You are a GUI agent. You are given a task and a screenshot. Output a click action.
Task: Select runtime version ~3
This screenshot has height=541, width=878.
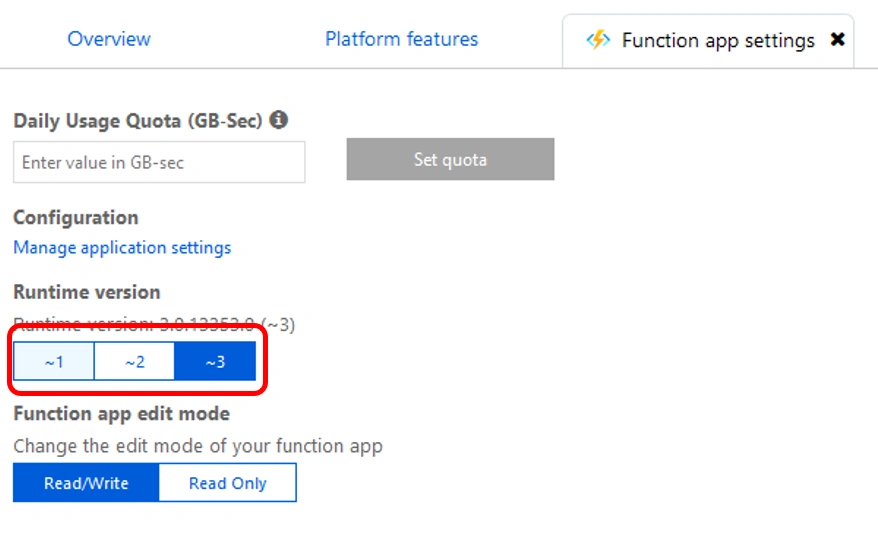point(215,361)
